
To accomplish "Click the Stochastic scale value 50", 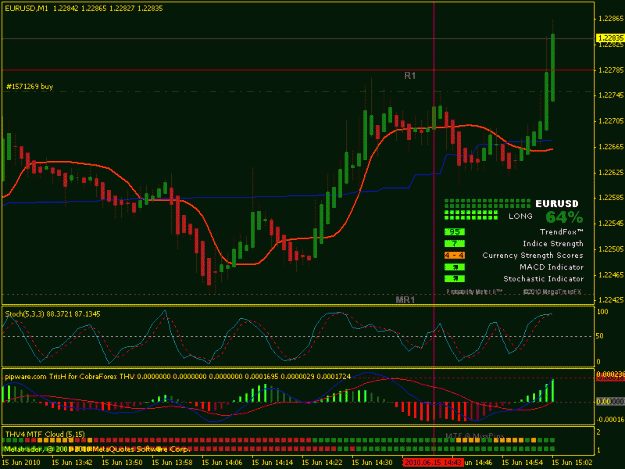I will coord(600,336).
